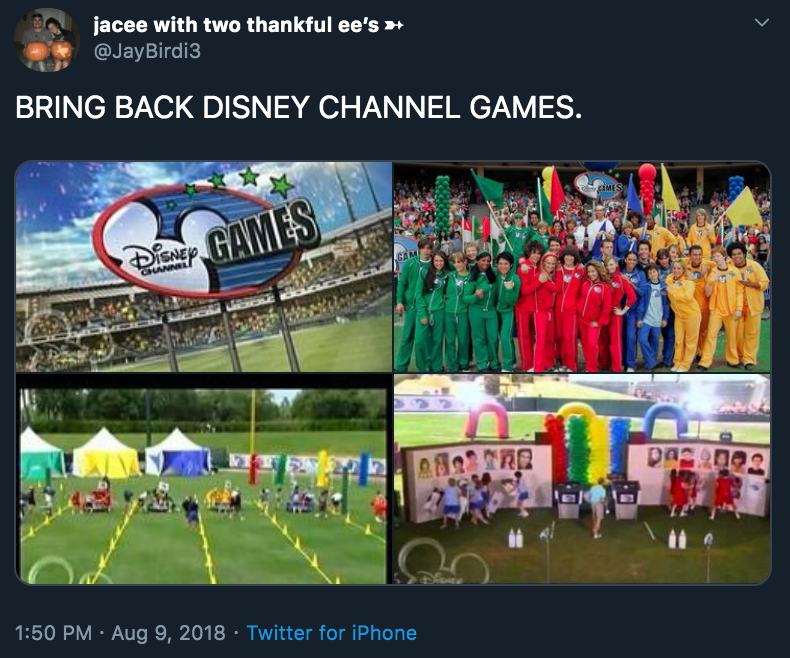Open the balloon arch photo wall image

(x=582, y=479)
